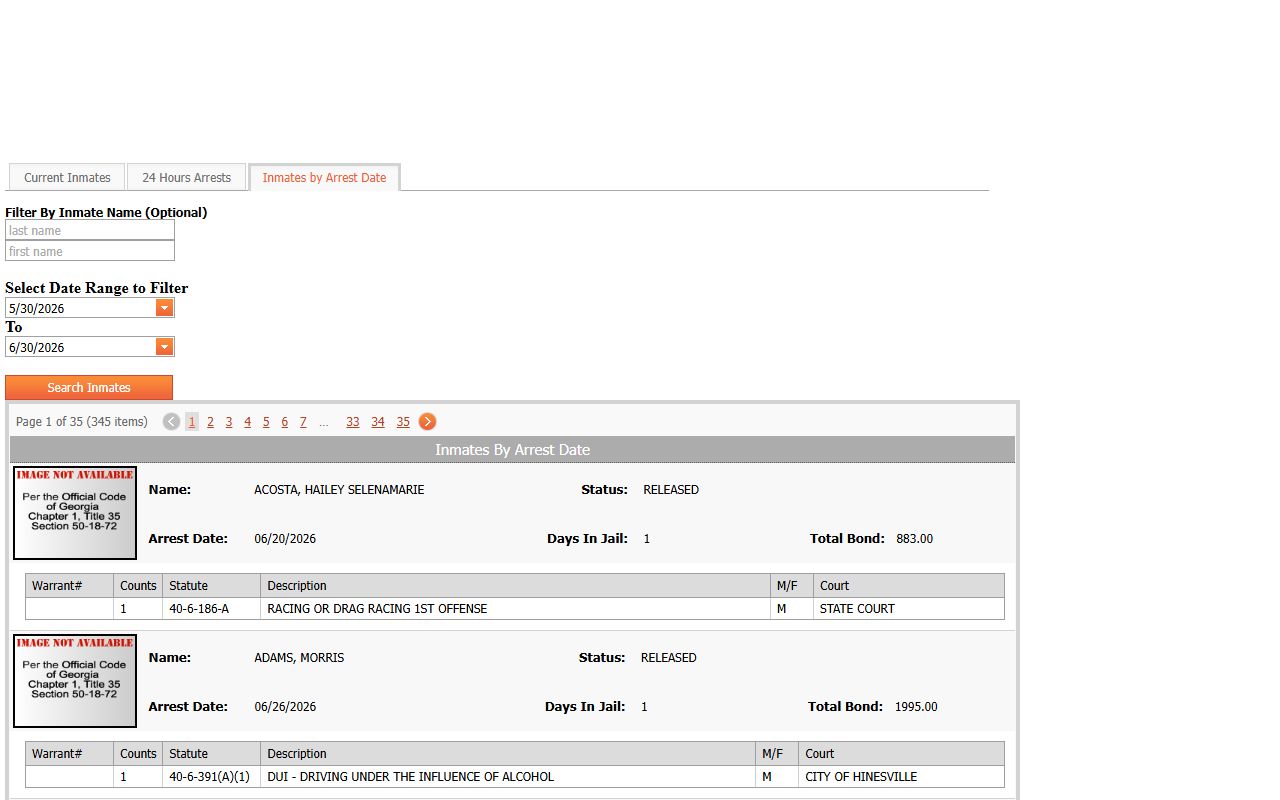This screenshot has height=800, width=1280.
Task: Click the Inmates By Arrest Date header bar
Action: [x=512, y=450]
